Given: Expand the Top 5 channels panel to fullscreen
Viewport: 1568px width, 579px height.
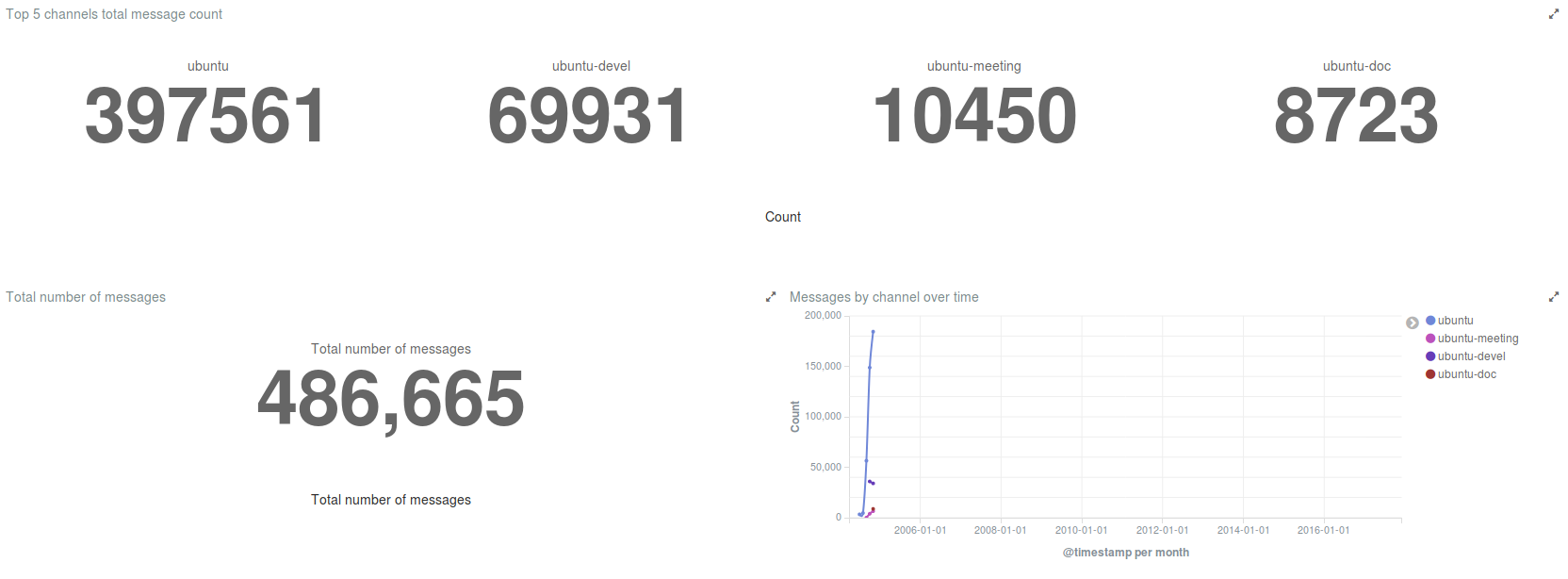Looking at the screenshot, I should 1553,14.
